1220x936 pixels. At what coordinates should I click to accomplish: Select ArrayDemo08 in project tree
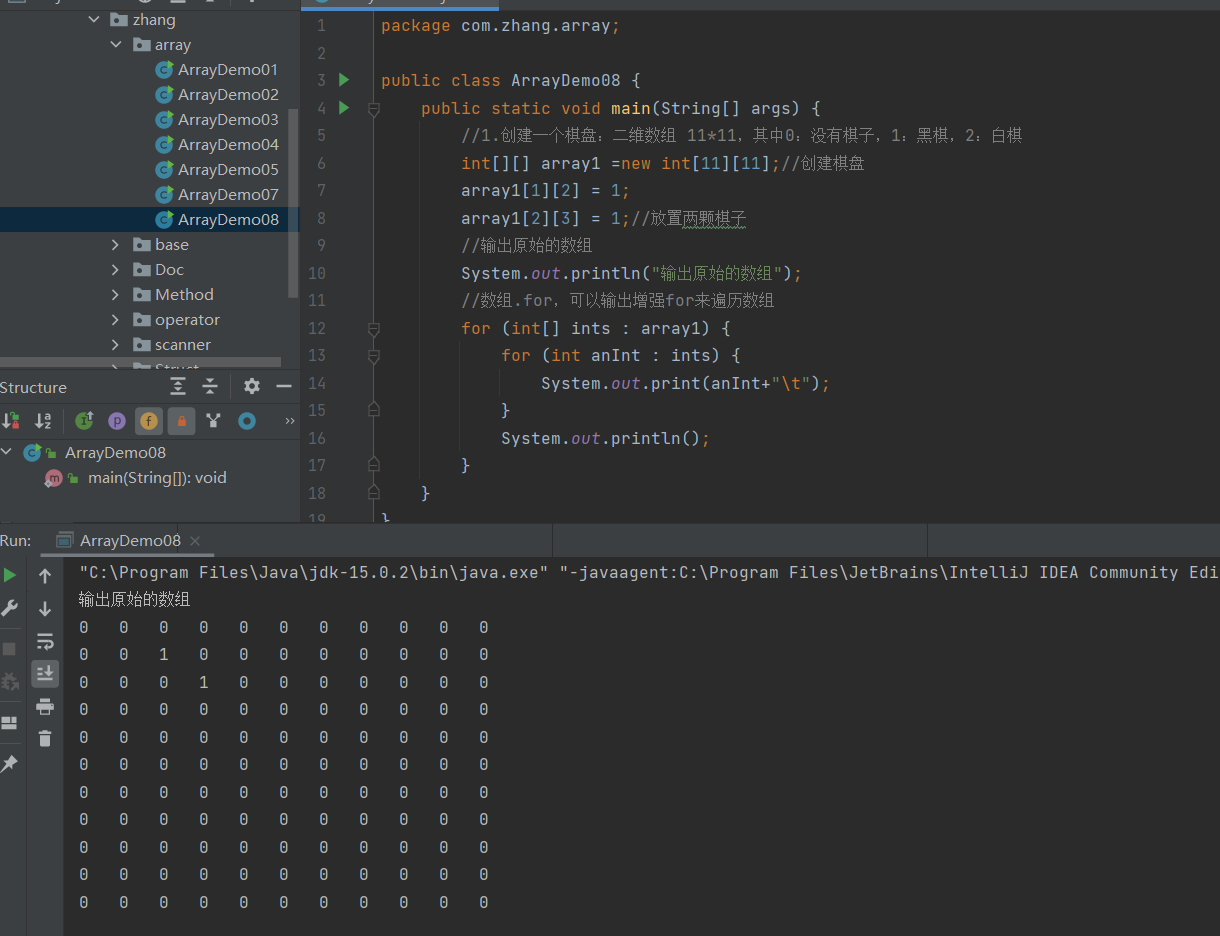[228, 220]
